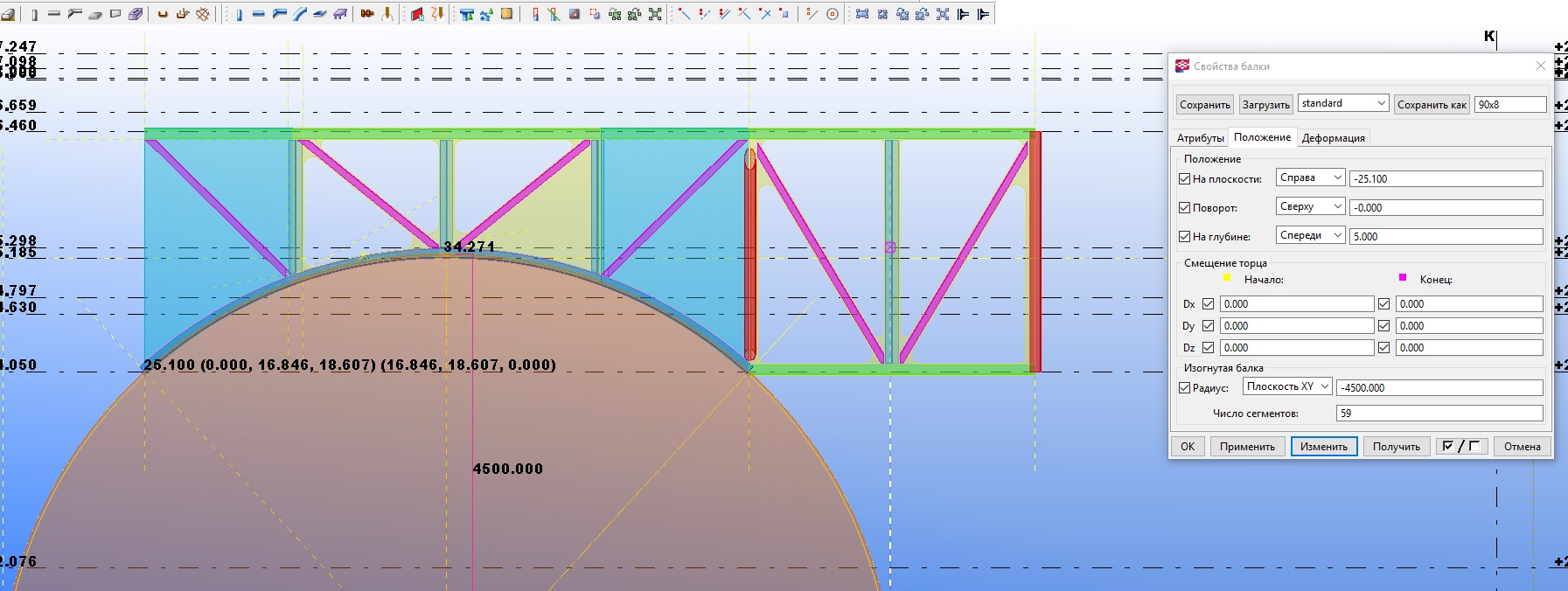Open the 'standard' preset dropdown

[1343, 103]
